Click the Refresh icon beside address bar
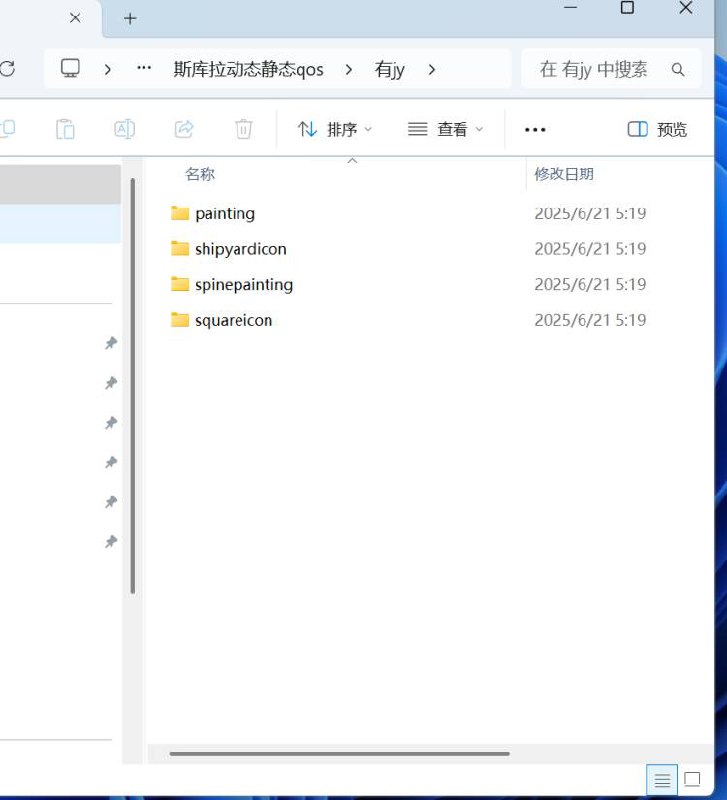This screenshot has height=800, width=727. pos(7,69)
